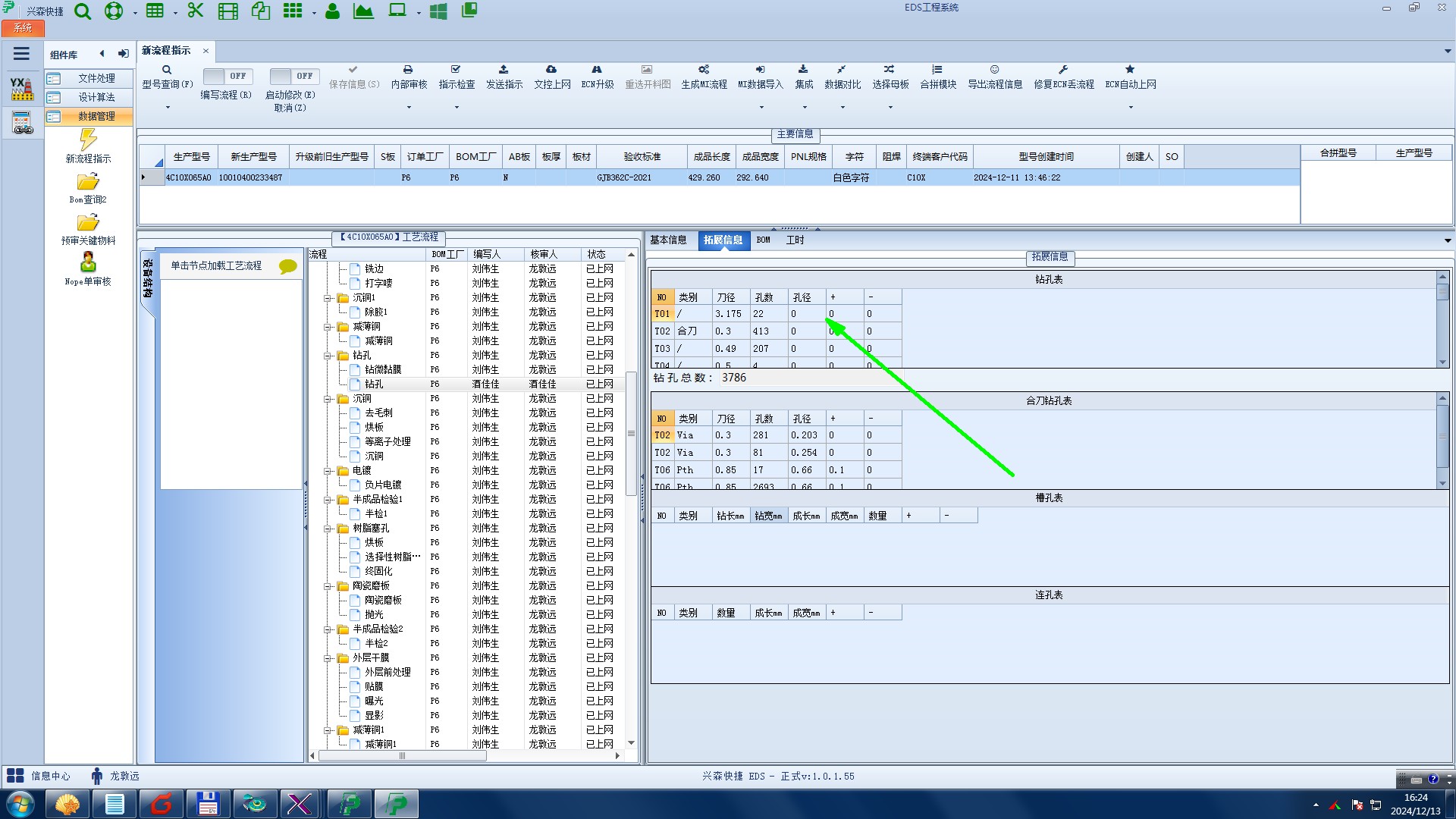The width and height of the screenshot is (1456, 819).
Task: Click 内部审核 printer icon
Action: pyautogui.click(x=408, y=70)
